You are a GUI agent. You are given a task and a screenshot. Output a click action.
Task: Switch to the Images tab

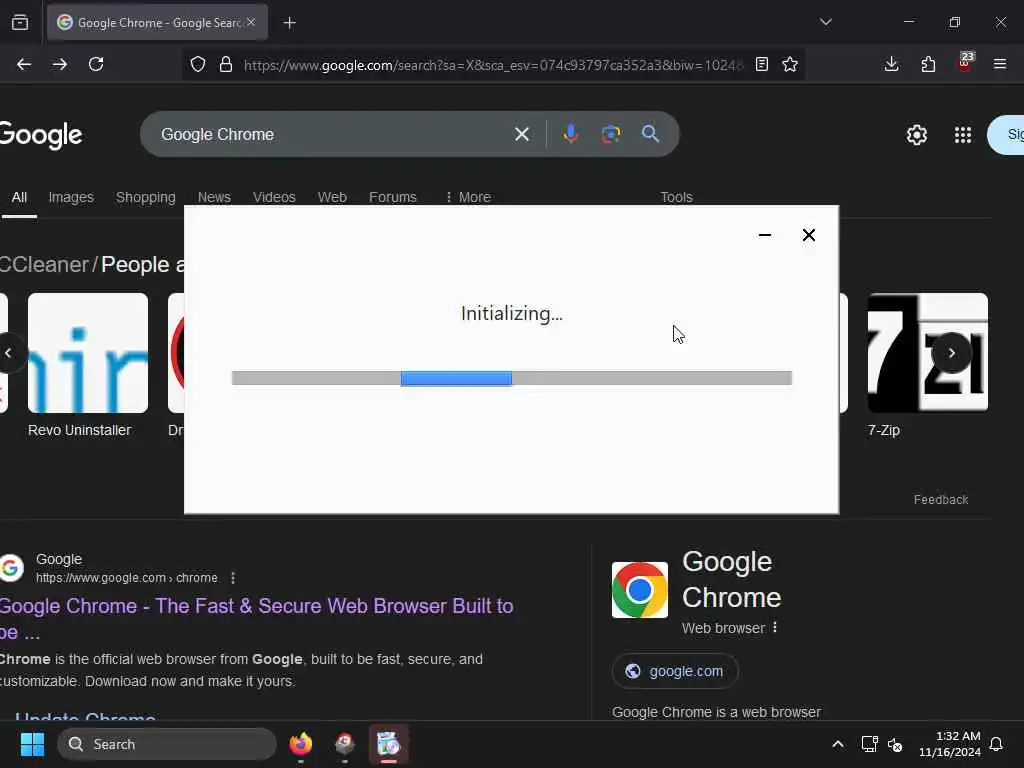[71, 197]
